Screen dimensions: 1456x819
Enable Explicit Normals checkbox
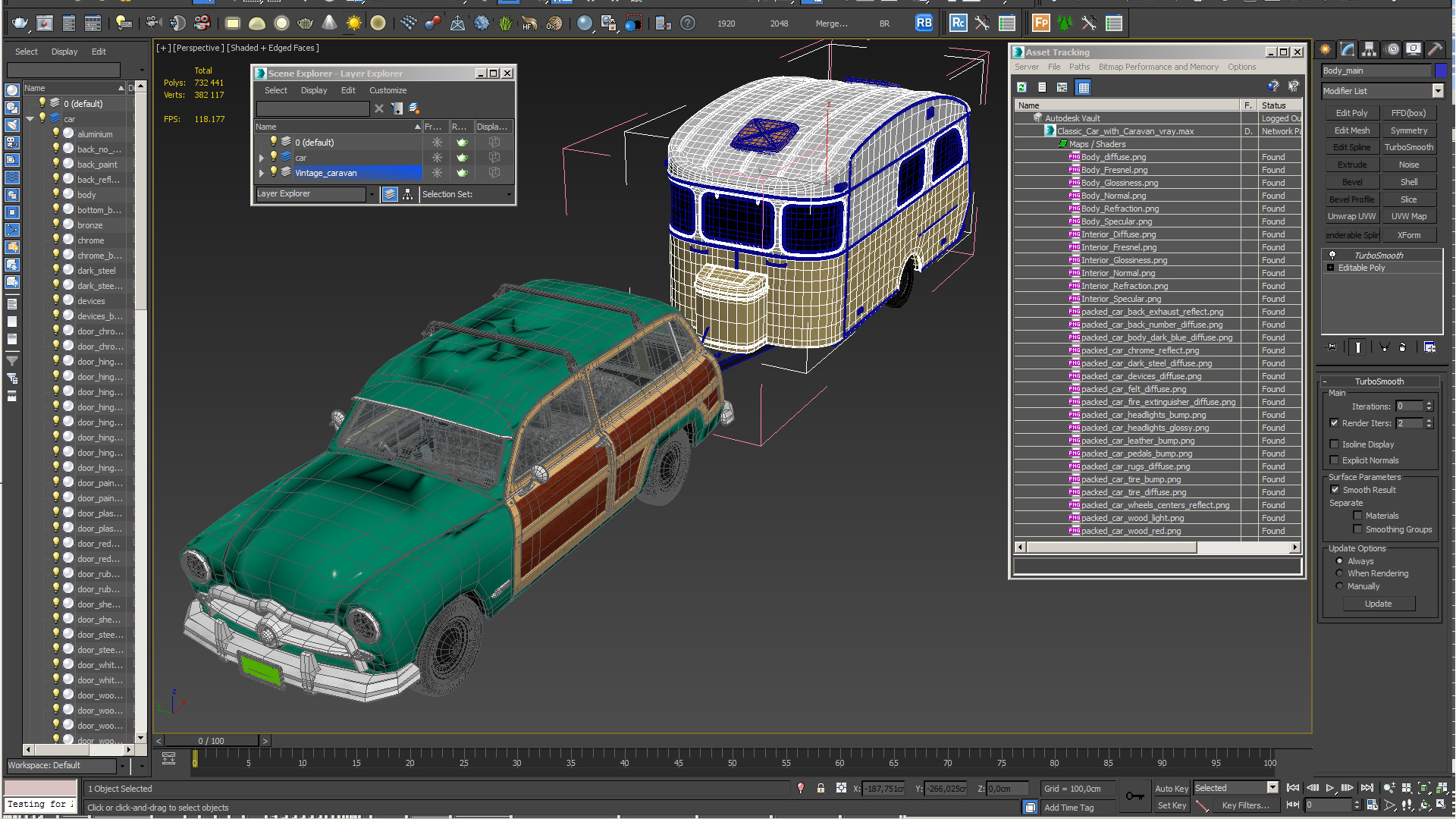[1334, 460]
